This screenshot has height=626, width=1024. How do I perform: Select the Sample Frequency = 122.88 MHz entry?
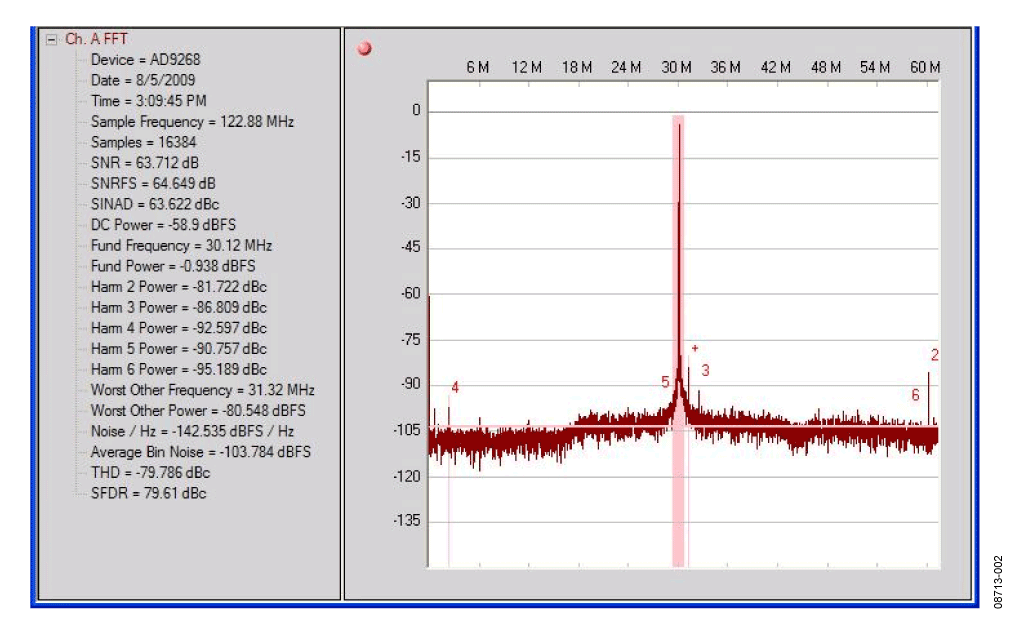pos(192,121)
